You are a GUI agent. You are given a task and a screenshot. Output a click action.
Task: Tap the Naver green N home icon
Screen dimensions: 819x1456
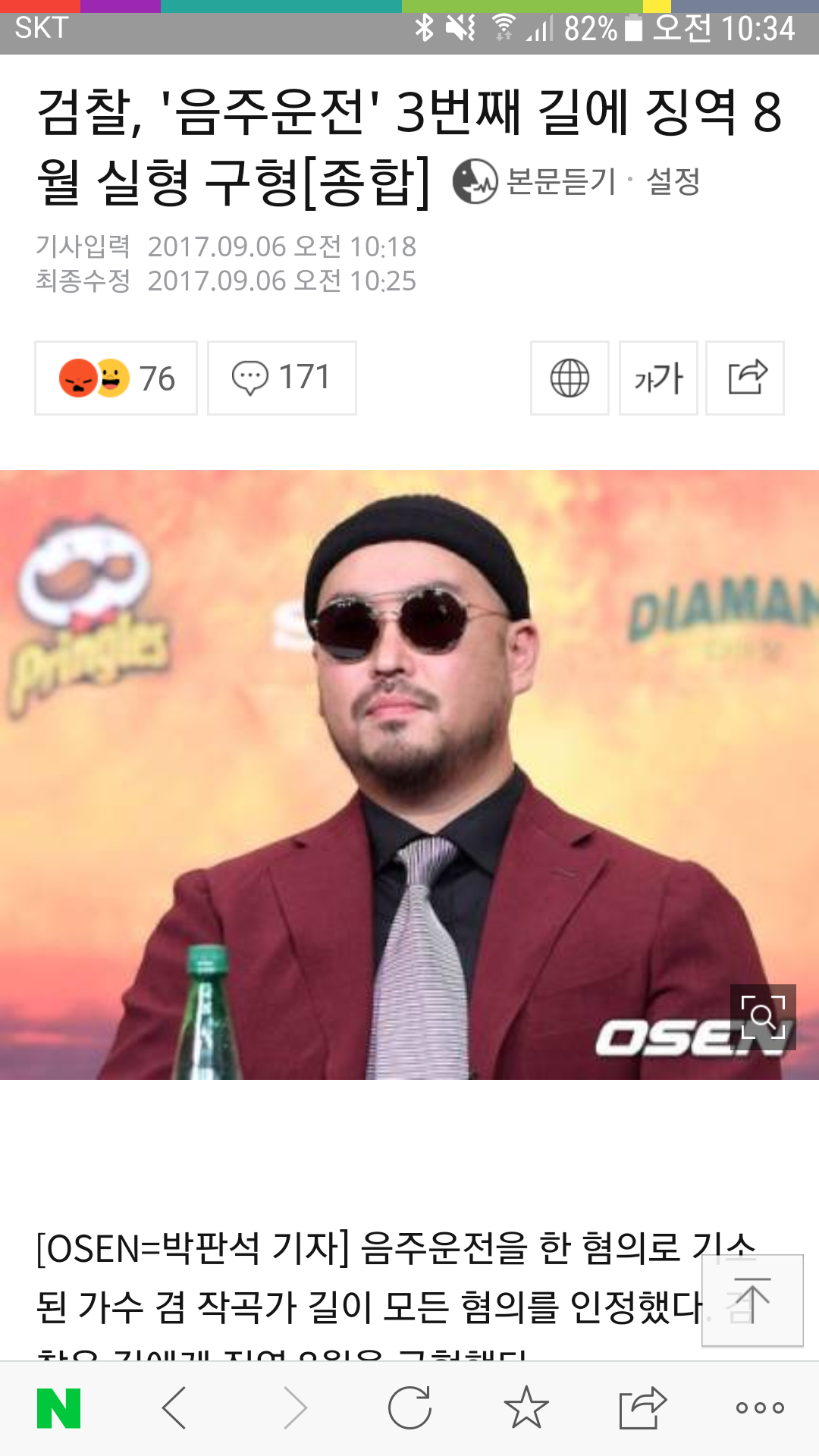[58, 1408]
